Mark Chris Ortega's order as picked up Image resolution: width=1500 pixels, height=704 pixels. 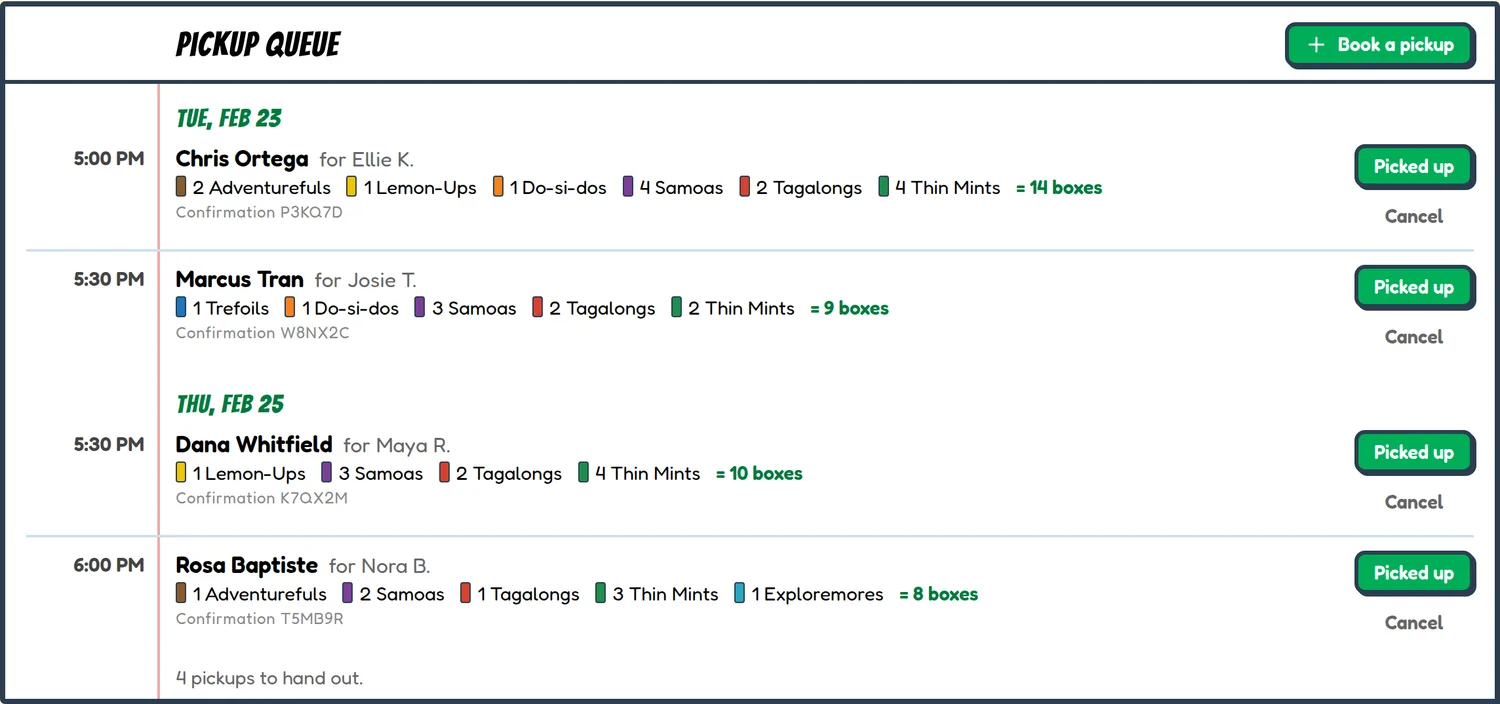pos(1414,167)
